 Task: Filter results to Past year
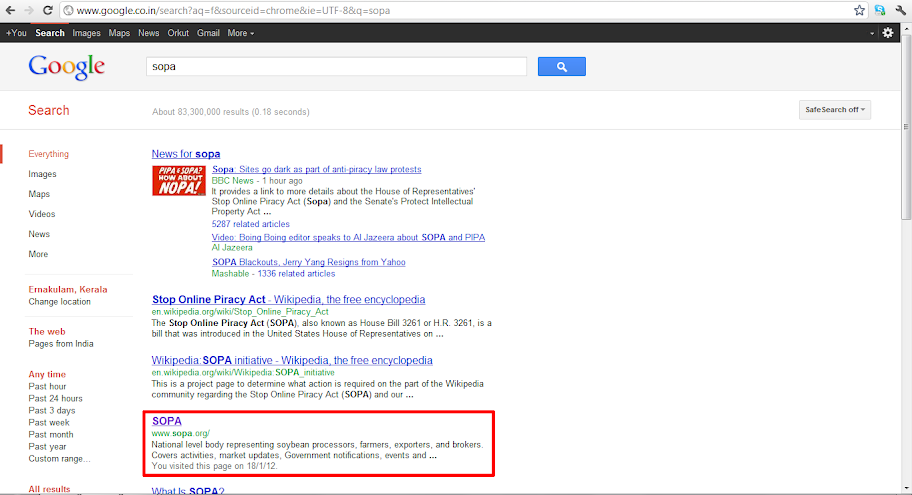click(x=47, y=447)
